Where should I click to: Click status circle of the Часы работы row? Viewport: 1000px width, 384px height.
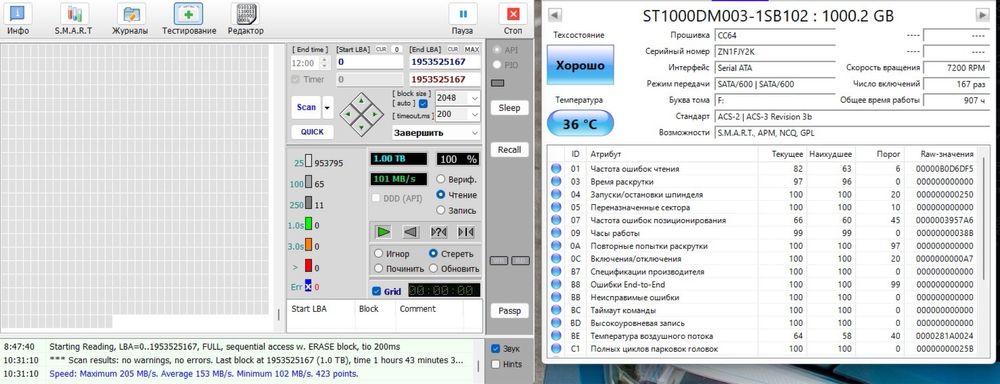556,233
